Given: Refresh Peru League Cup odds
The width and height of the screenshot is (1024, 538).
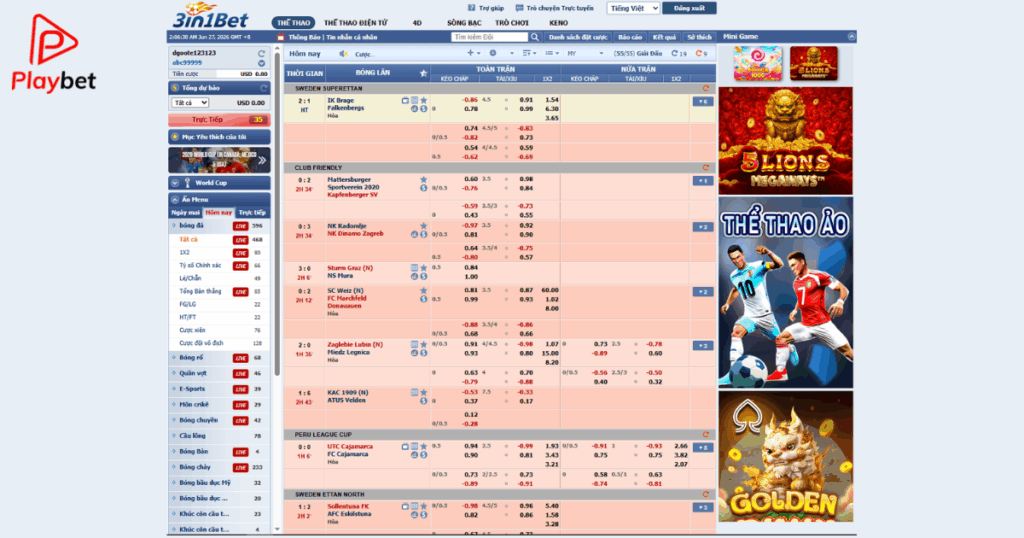Looking at the screenshot, I should tap(705, 434).
